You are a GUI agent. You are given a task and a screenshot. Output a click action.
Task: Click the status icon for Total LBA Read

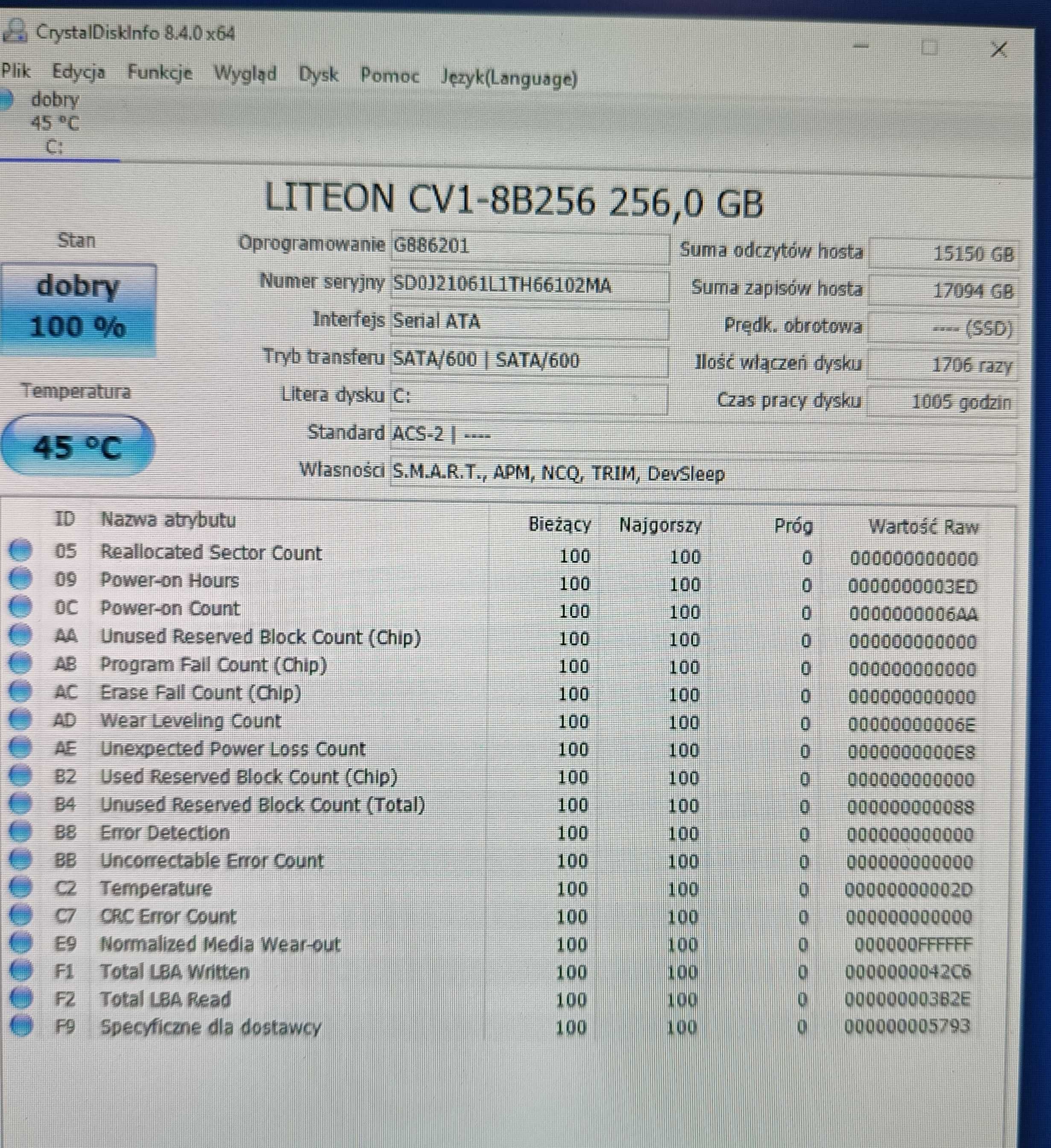pyautogui.click(x=20, y=999)
